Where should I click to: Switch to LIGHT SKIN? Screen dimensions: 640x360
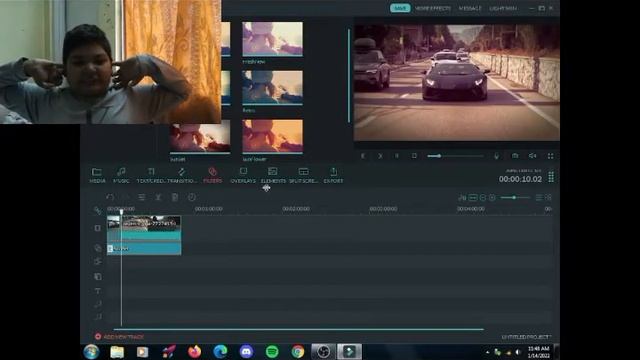tap(503, 8)
